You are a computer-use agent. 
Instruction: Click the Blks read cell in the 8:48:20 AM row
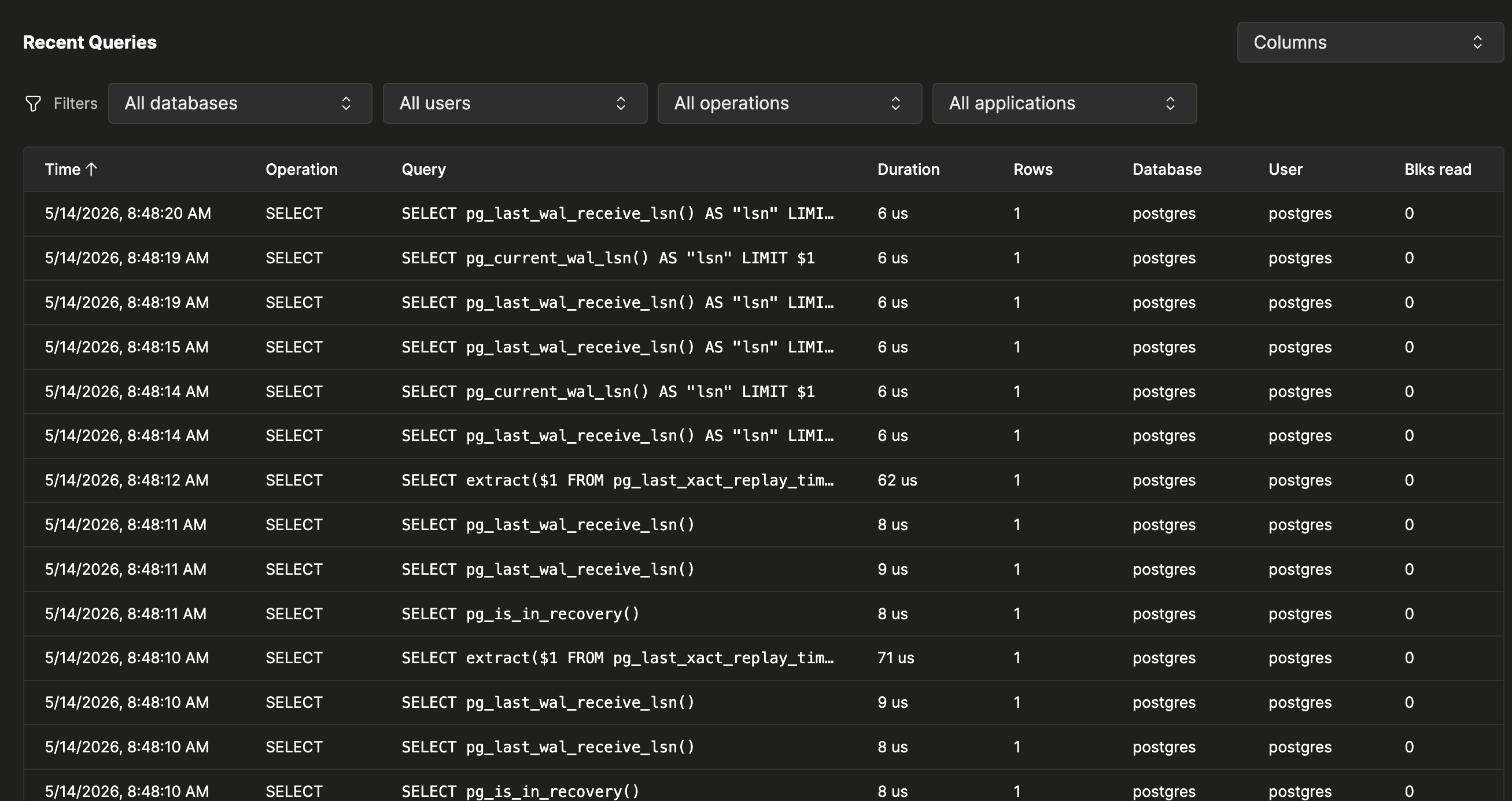[x=1409, y=213]
